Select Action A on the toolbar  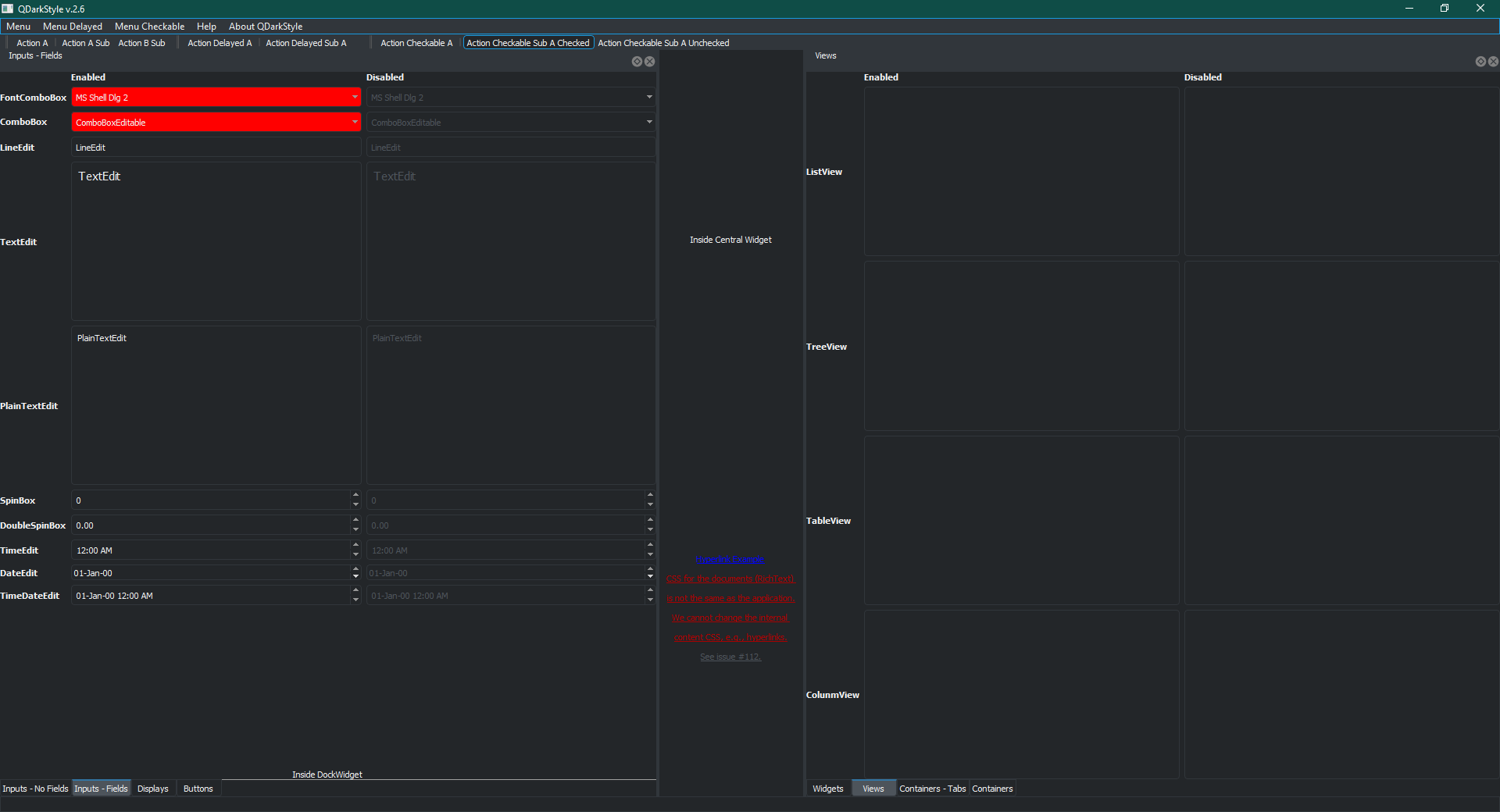[x=31, y=43]
